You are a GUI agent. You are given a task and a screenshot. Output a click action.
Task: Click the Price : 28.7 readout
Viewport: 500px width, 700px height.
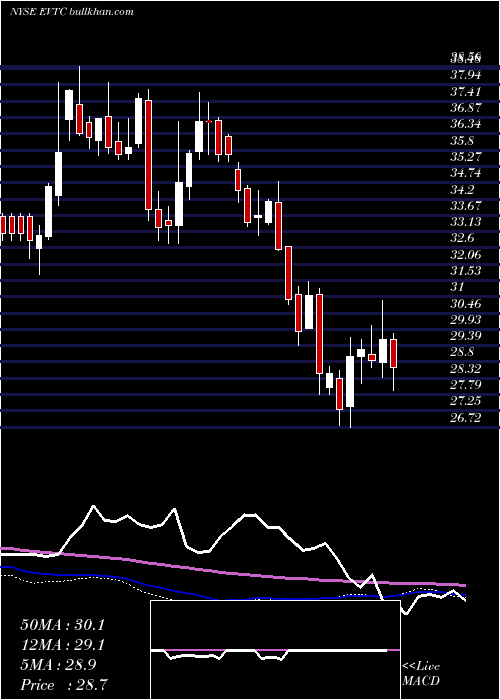(62, 685)
